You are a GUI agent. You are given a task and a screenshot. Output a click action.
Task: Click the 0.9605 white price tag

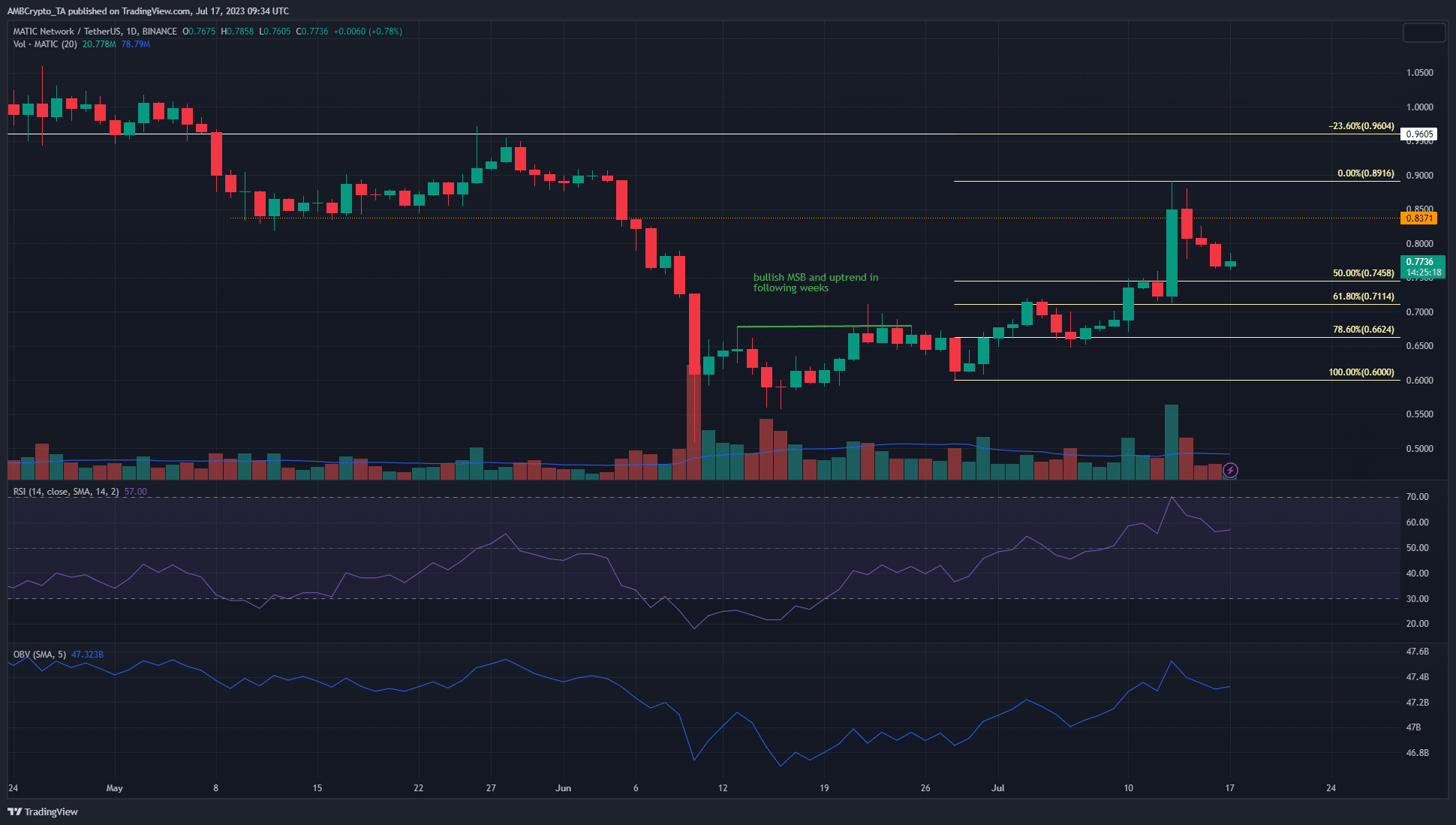[x=1419, y=134]
